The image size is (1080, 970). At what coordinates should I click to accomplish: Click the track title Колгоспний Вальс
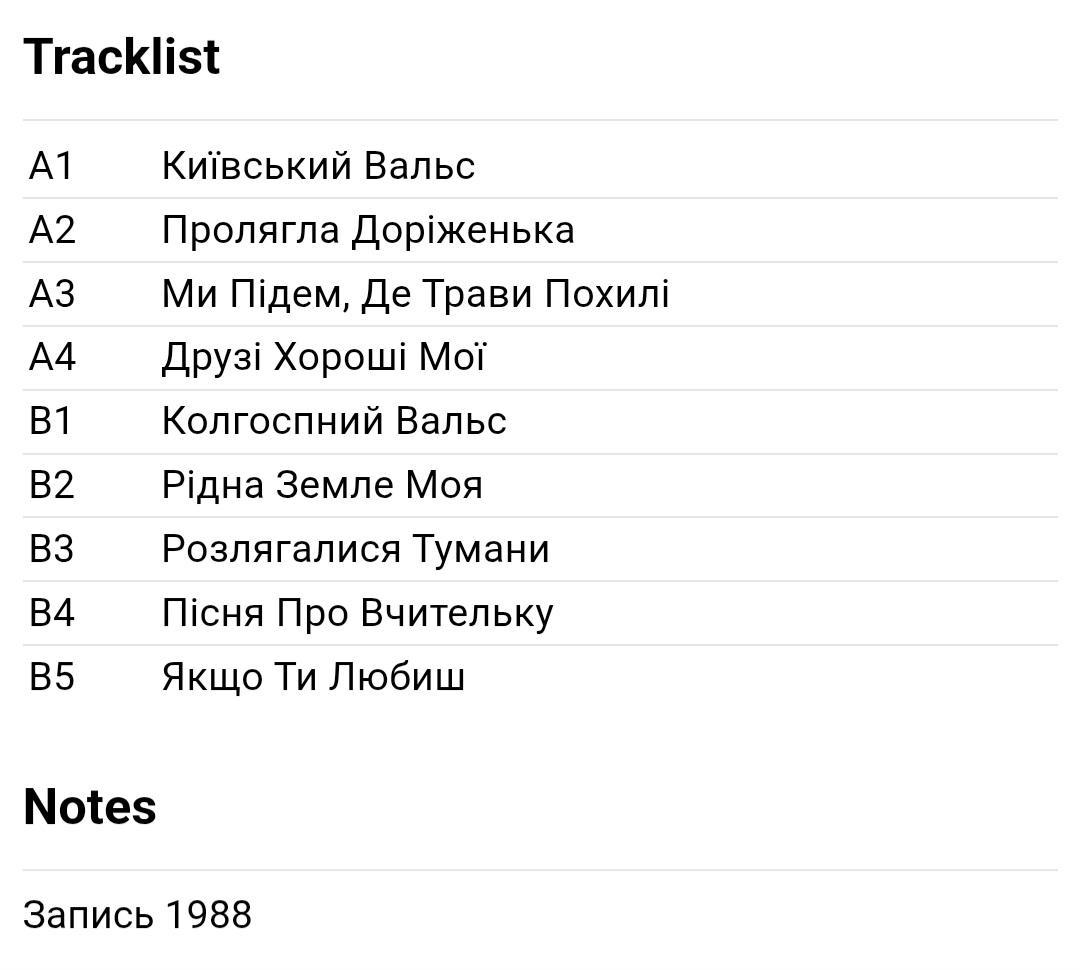[x=334, y=421]
